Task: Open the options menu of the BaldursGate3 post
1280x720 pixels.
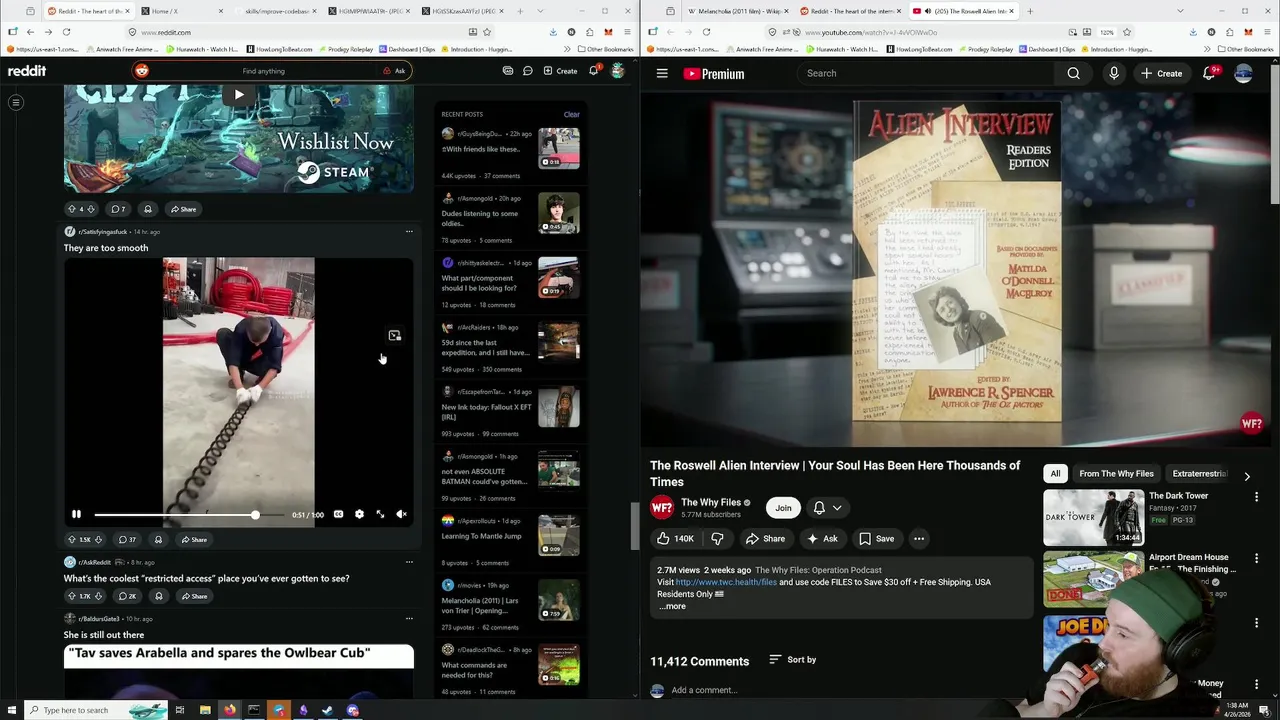Action: [x=409, y=618]
